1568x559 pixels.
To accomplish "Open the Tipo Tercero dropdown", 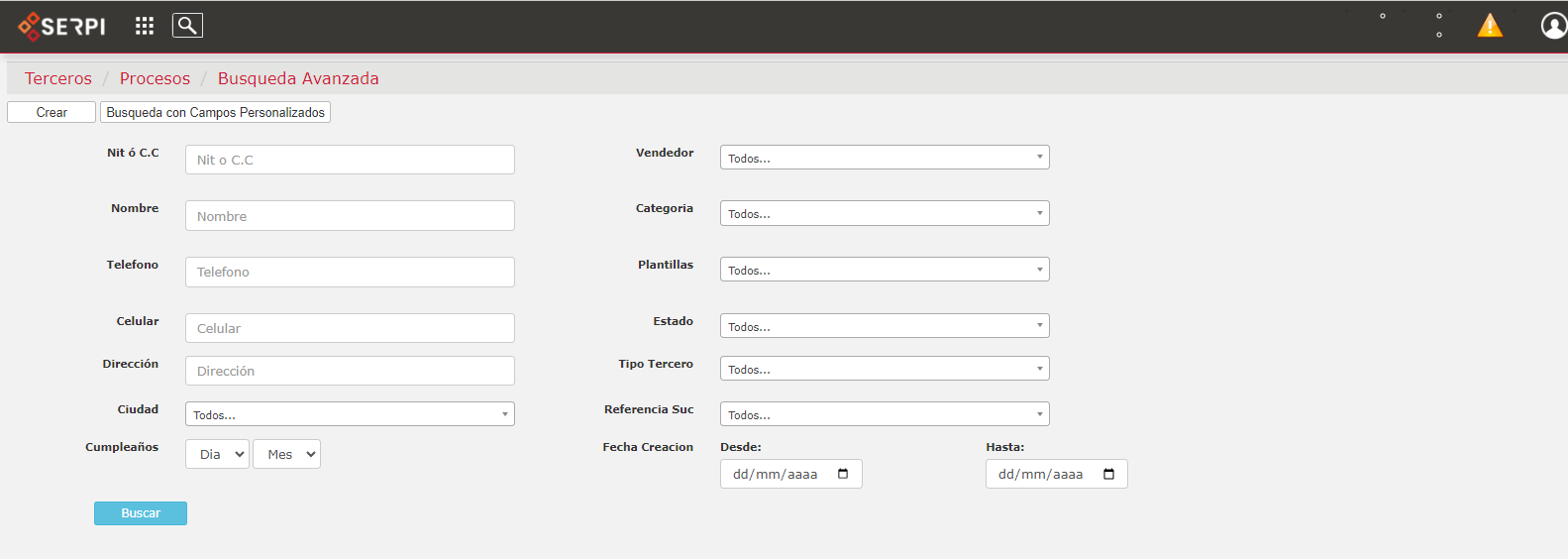I will tap(885, 369).
